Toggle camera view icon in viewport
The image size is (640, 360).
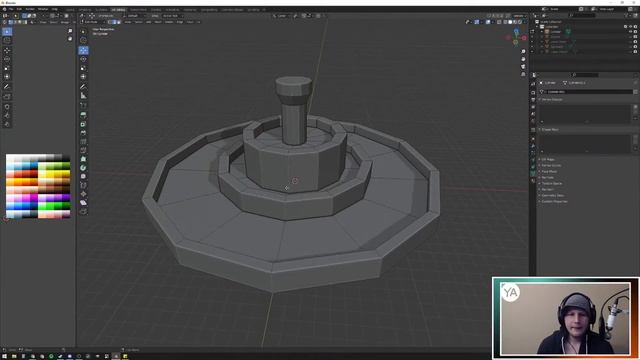[523, 67]
